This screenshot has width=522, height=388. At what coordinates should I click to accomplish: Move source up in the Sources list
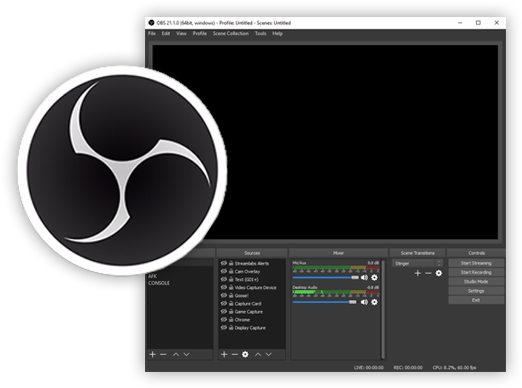[258, 354]
